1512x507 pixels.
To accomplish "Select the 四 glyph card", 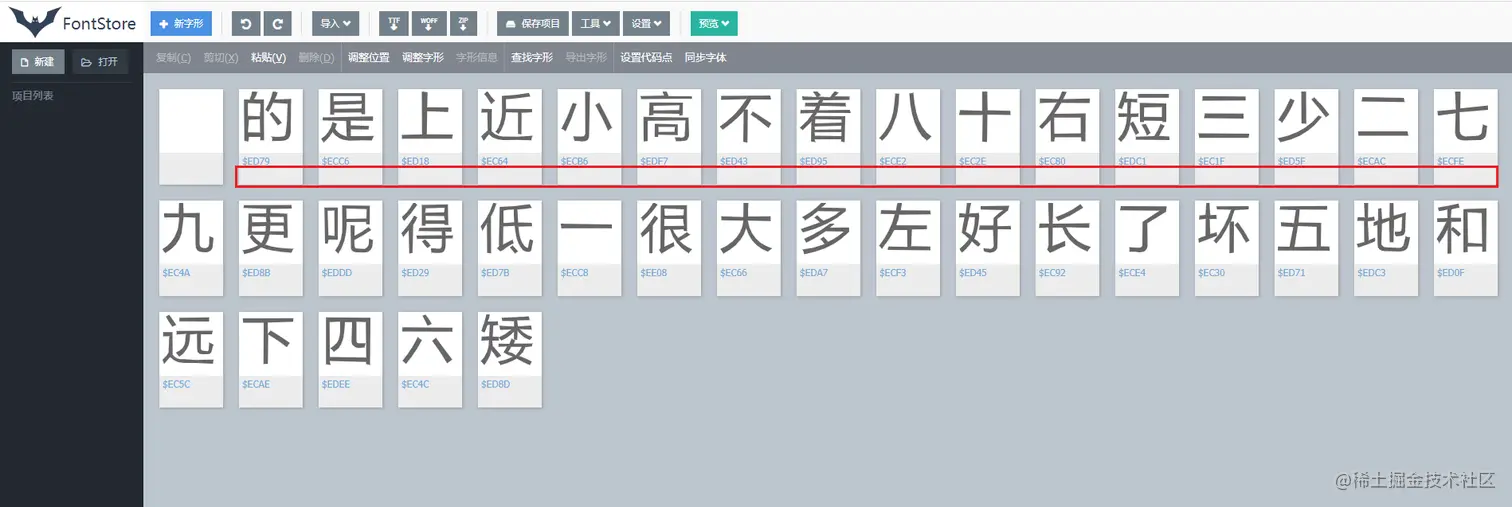I will coord(350,360).
